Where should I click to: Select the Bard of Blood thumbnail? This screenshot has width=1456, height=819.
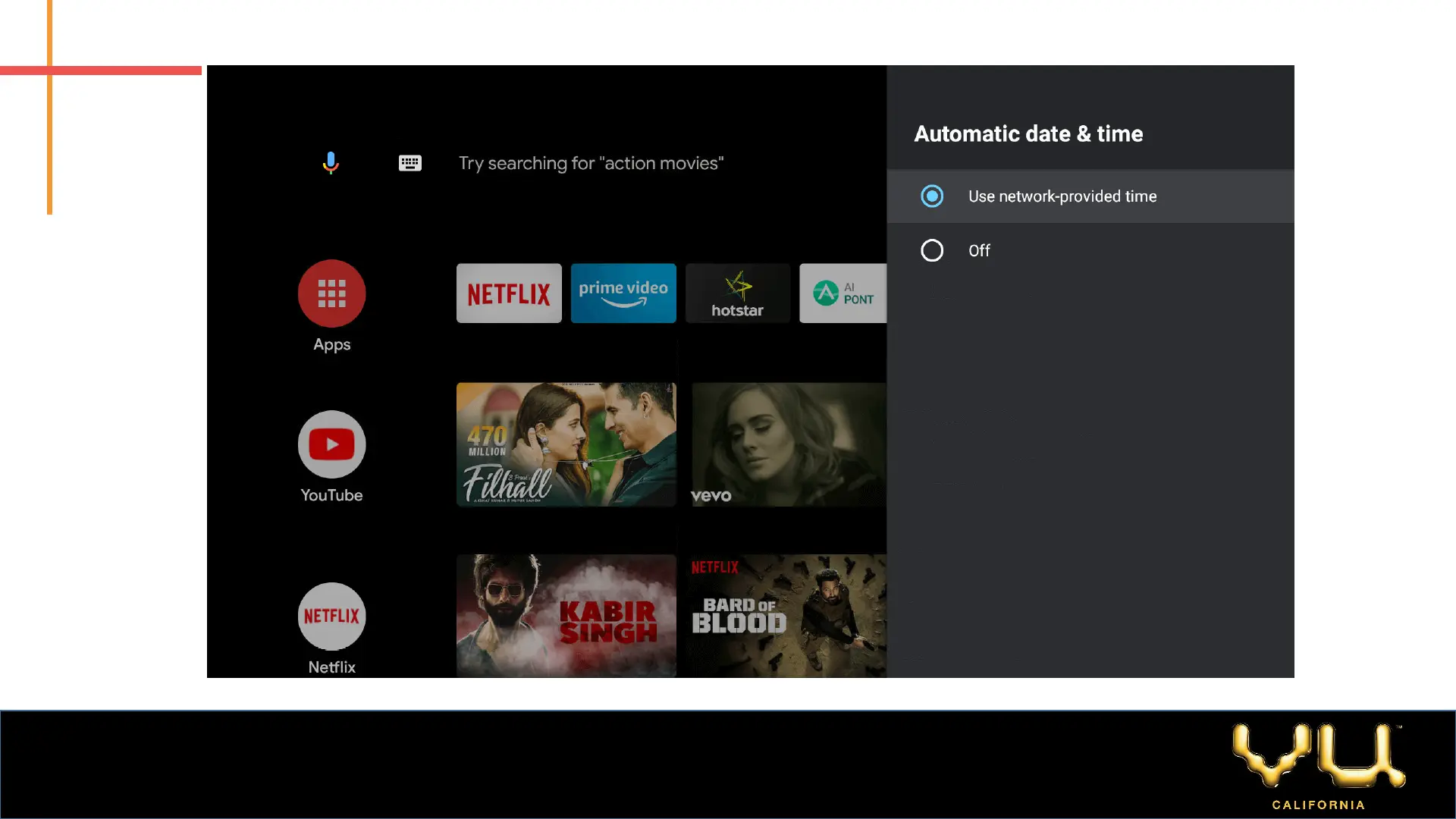tap(786, 616)
